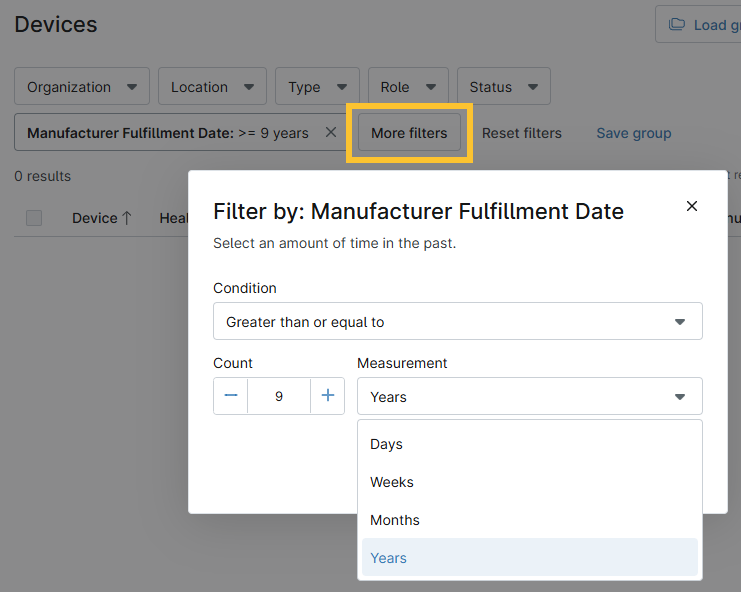Decrease count with the minus button
The height and width of the screenshot is (592, 741).
tap(231, 396)
